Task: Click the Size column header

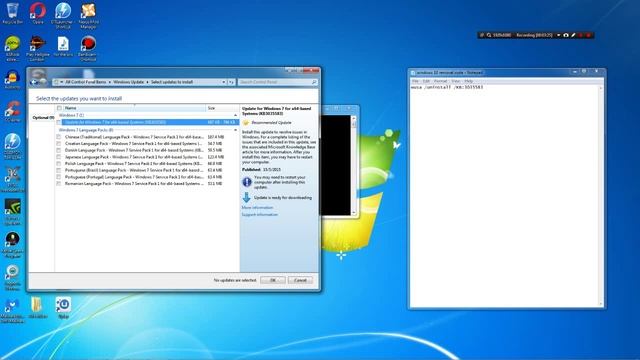Action: coord(222,108)
